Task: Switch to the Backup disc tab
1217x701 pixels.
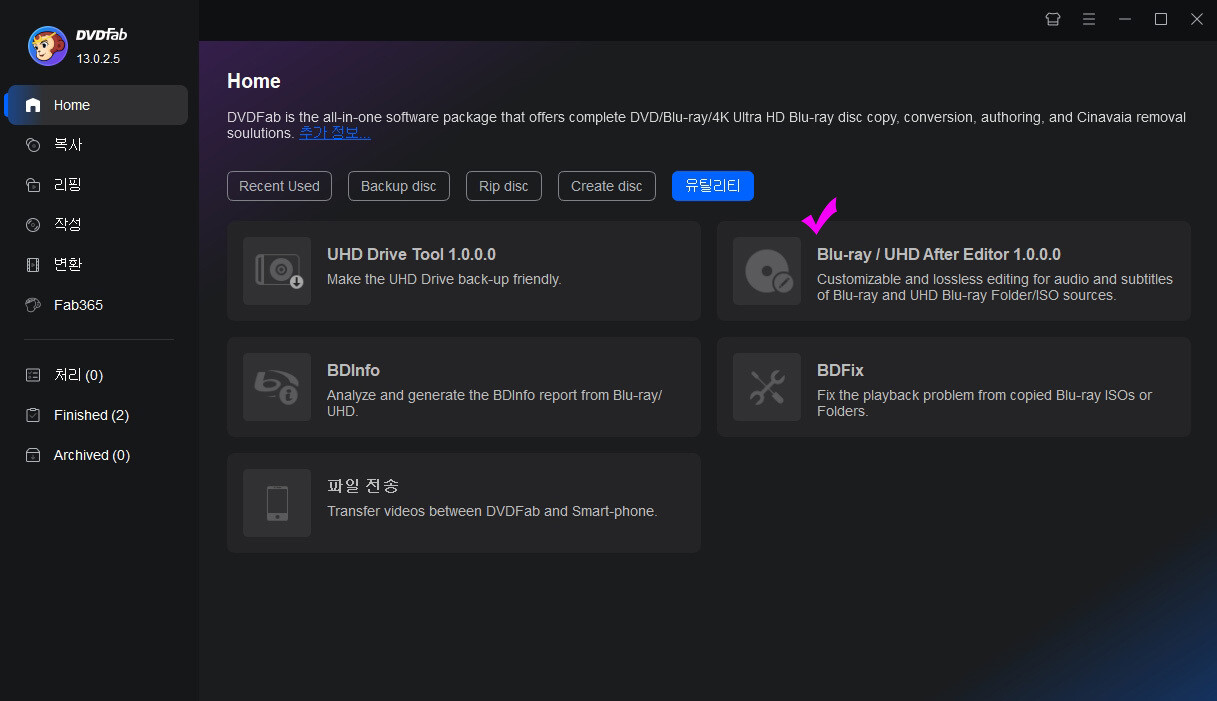Action: click(x=398, y=186)
